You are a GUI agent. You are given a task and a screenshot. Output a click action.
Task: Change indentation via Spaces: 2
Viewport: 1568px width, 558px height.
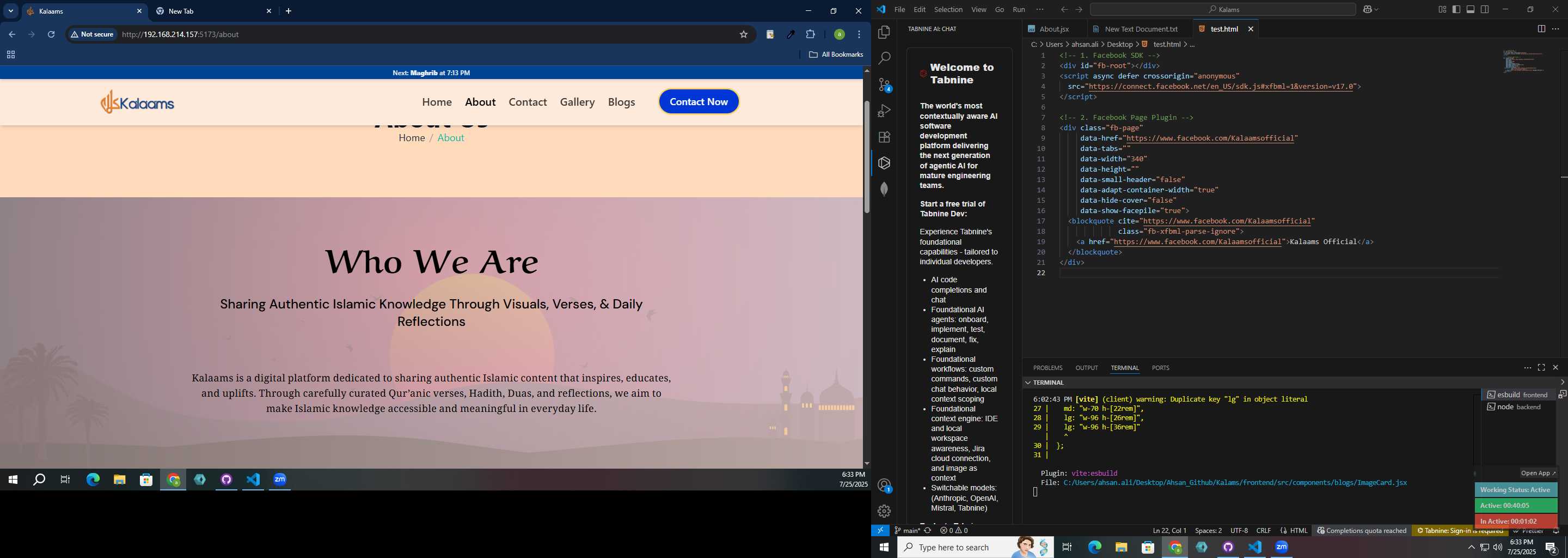[x=1208, y=531]
